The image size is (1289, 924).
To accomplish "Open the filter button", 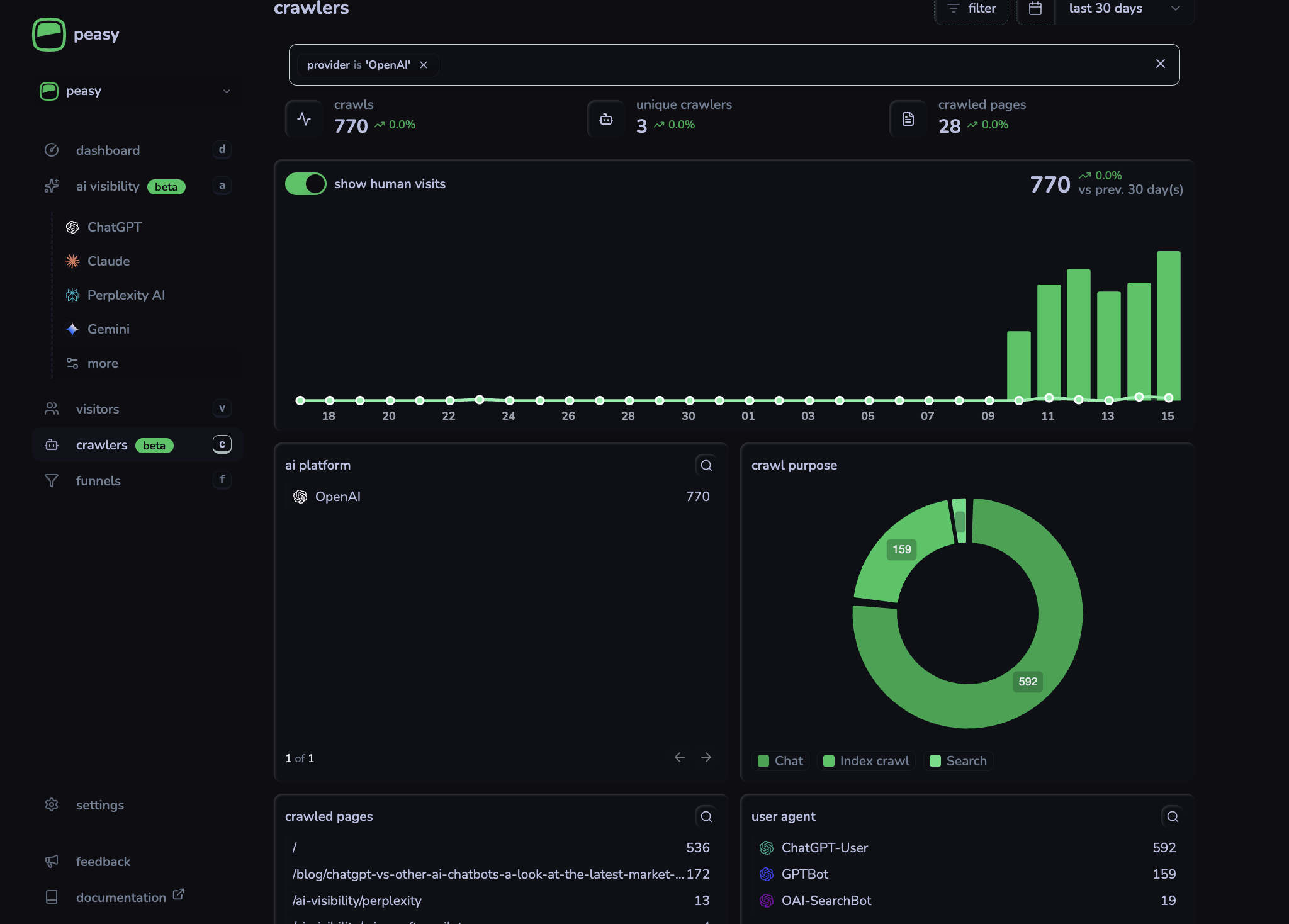I will click(x=971, y=9).
